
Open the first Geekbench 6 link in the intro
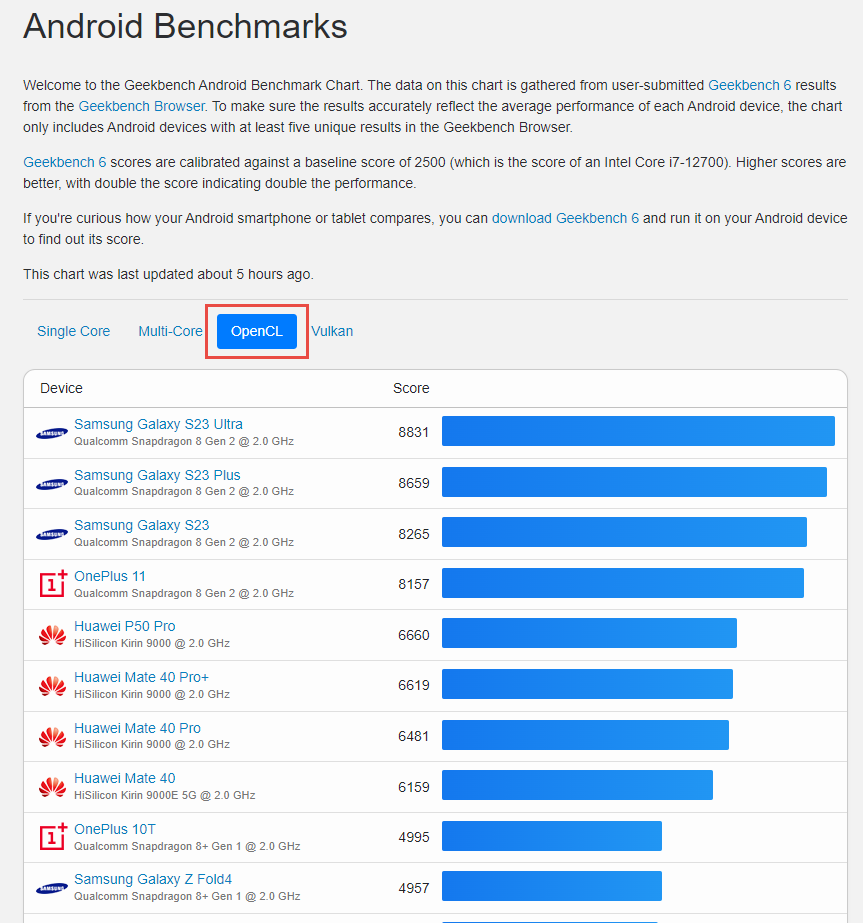pos(749,85)
